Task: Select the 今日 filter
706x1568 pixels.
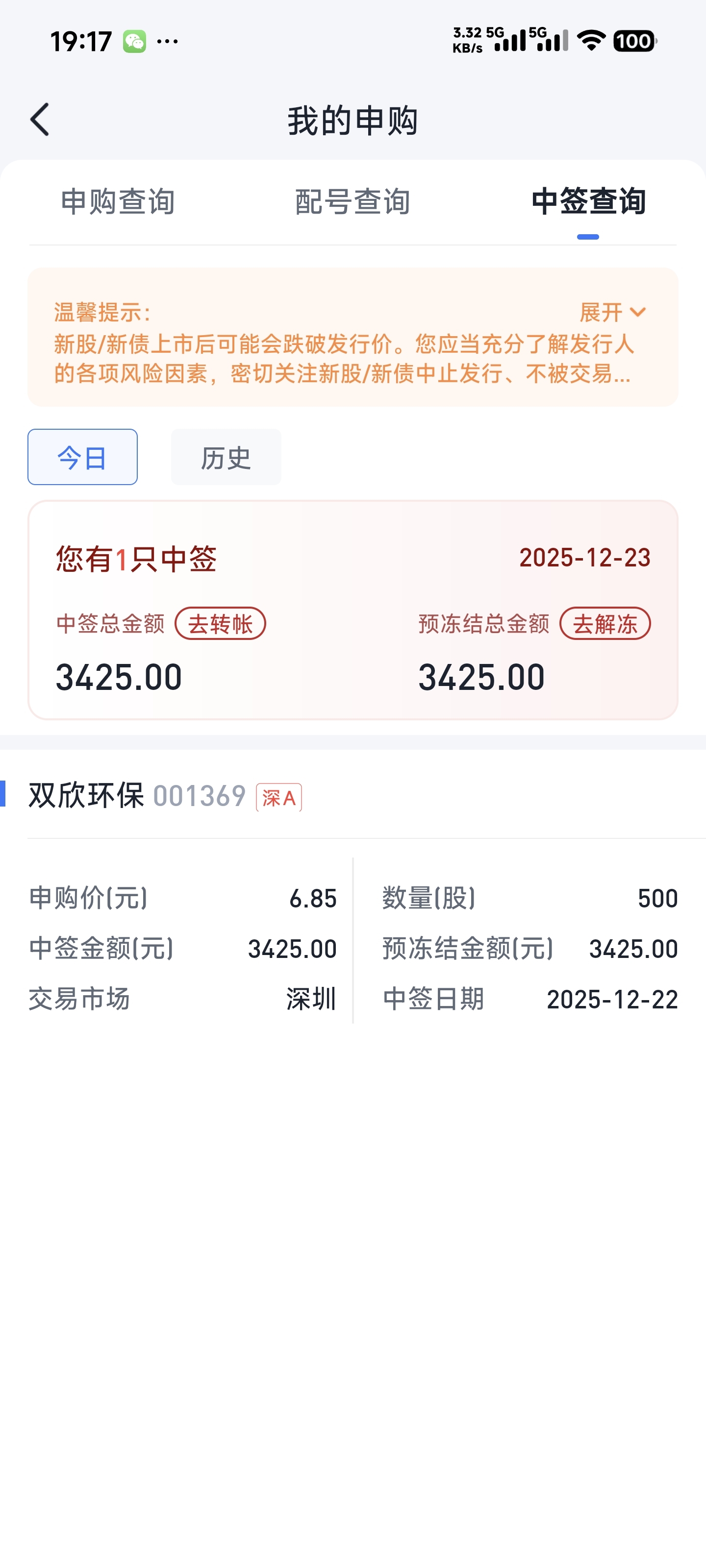Action: pos(82,457)
